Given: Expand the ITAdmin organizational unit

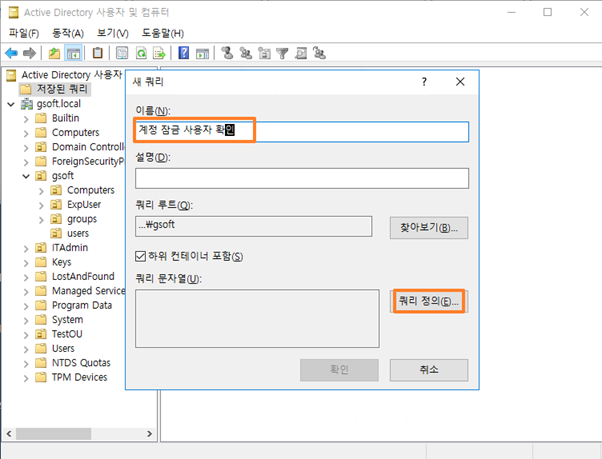Looking at the screenshot, I should (x=26, y=249).
